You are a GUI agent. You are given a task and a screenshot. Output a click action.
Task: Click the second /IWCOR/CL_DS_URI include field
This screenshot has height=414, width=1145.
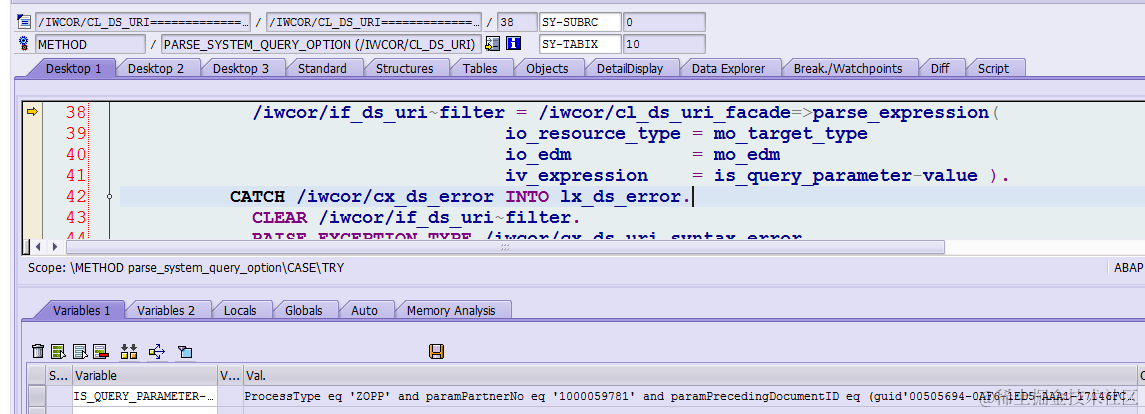click(374, 23)
